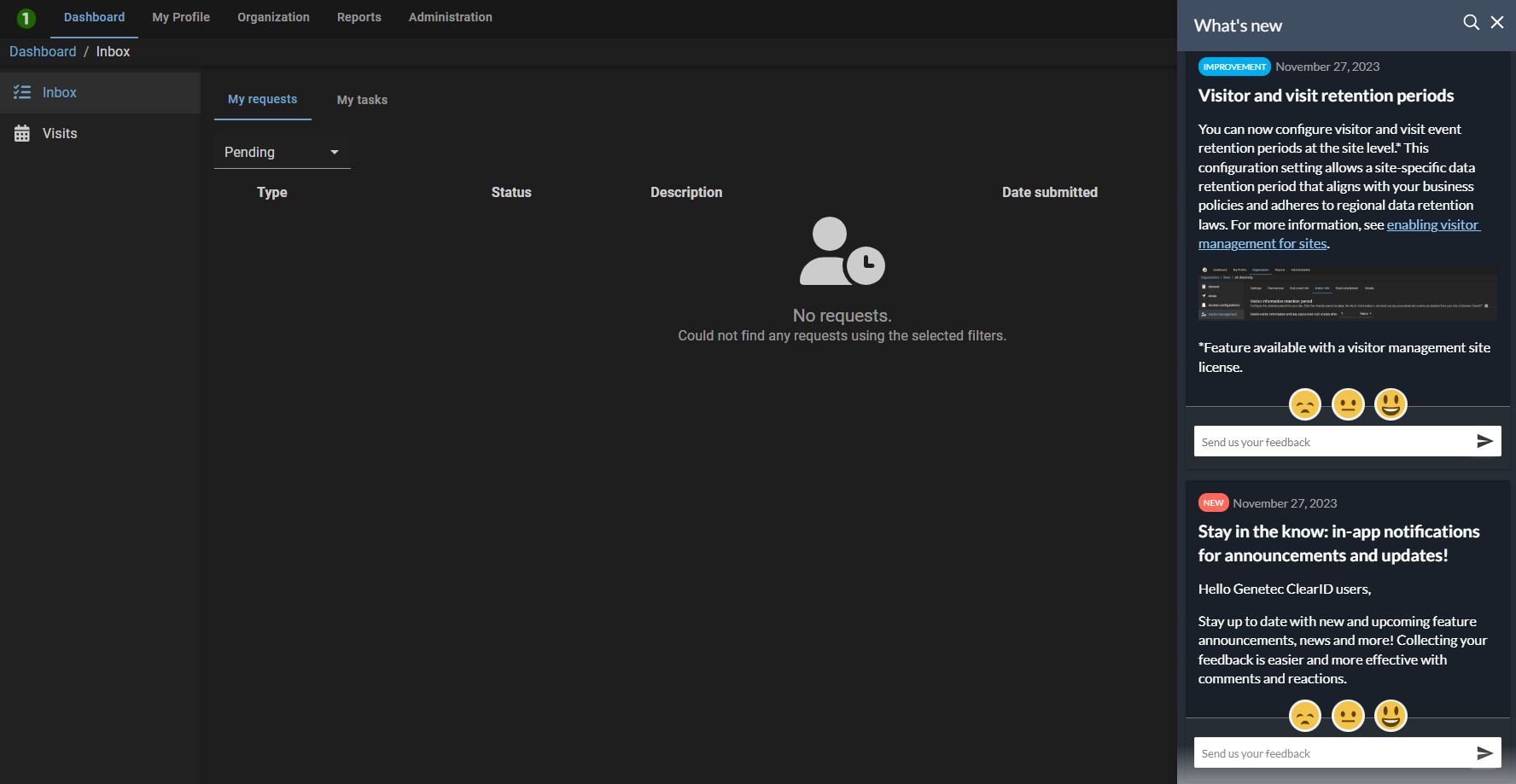Open the Inbox section in the sidebar
The height and width of the screenshot is (784, 1516).
click(x=58, y=92)
